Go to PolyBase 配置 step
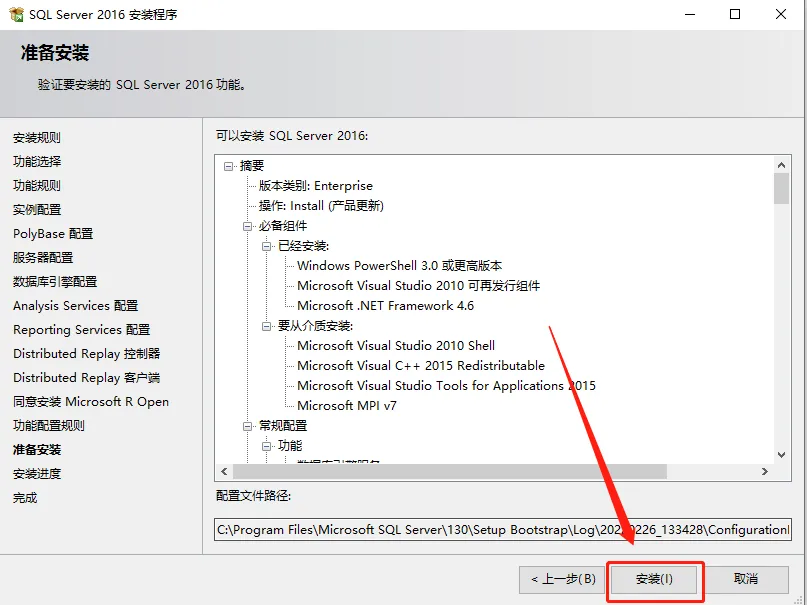This screenshot has width=807, height=605. point(53,234)
